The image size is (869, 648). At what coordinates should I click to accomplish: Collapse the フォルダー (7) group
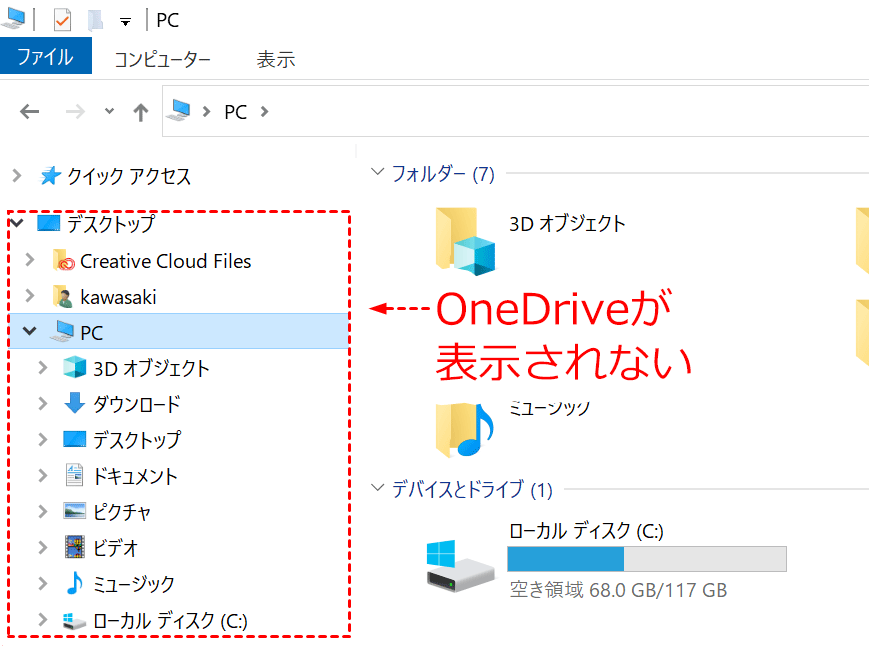377,171
